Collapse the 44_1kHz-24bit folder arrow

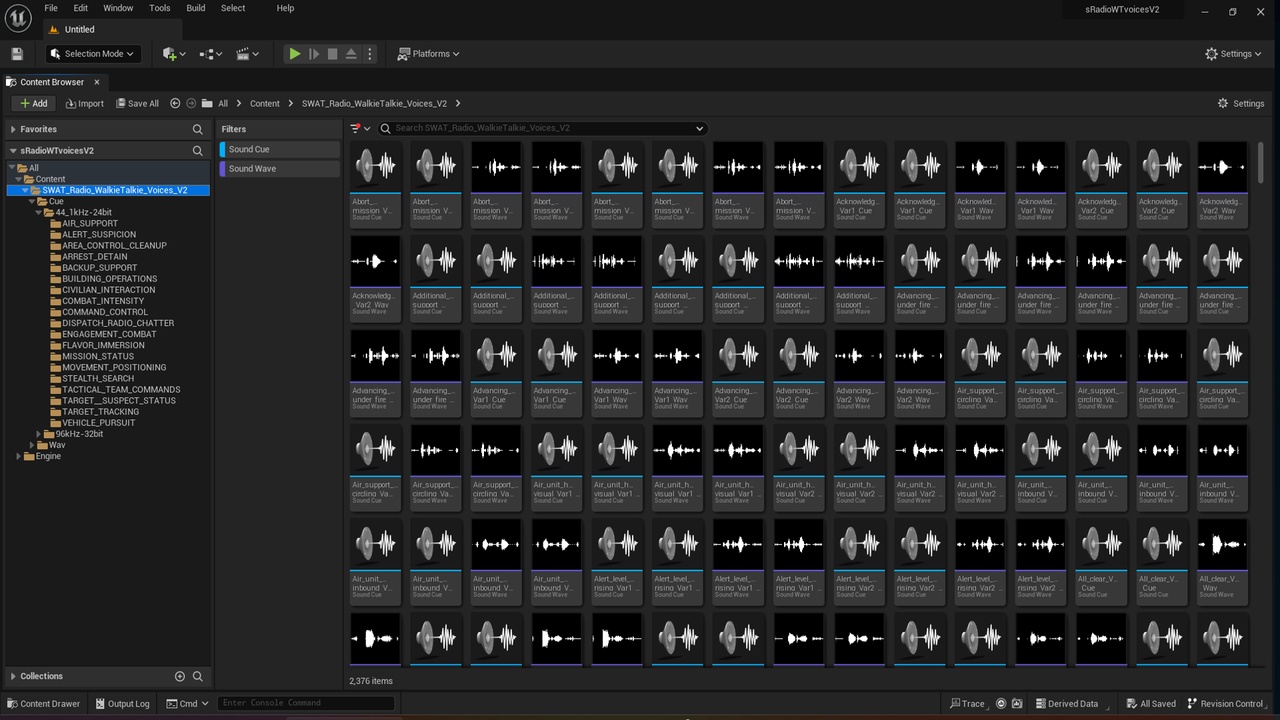(38, 212)
